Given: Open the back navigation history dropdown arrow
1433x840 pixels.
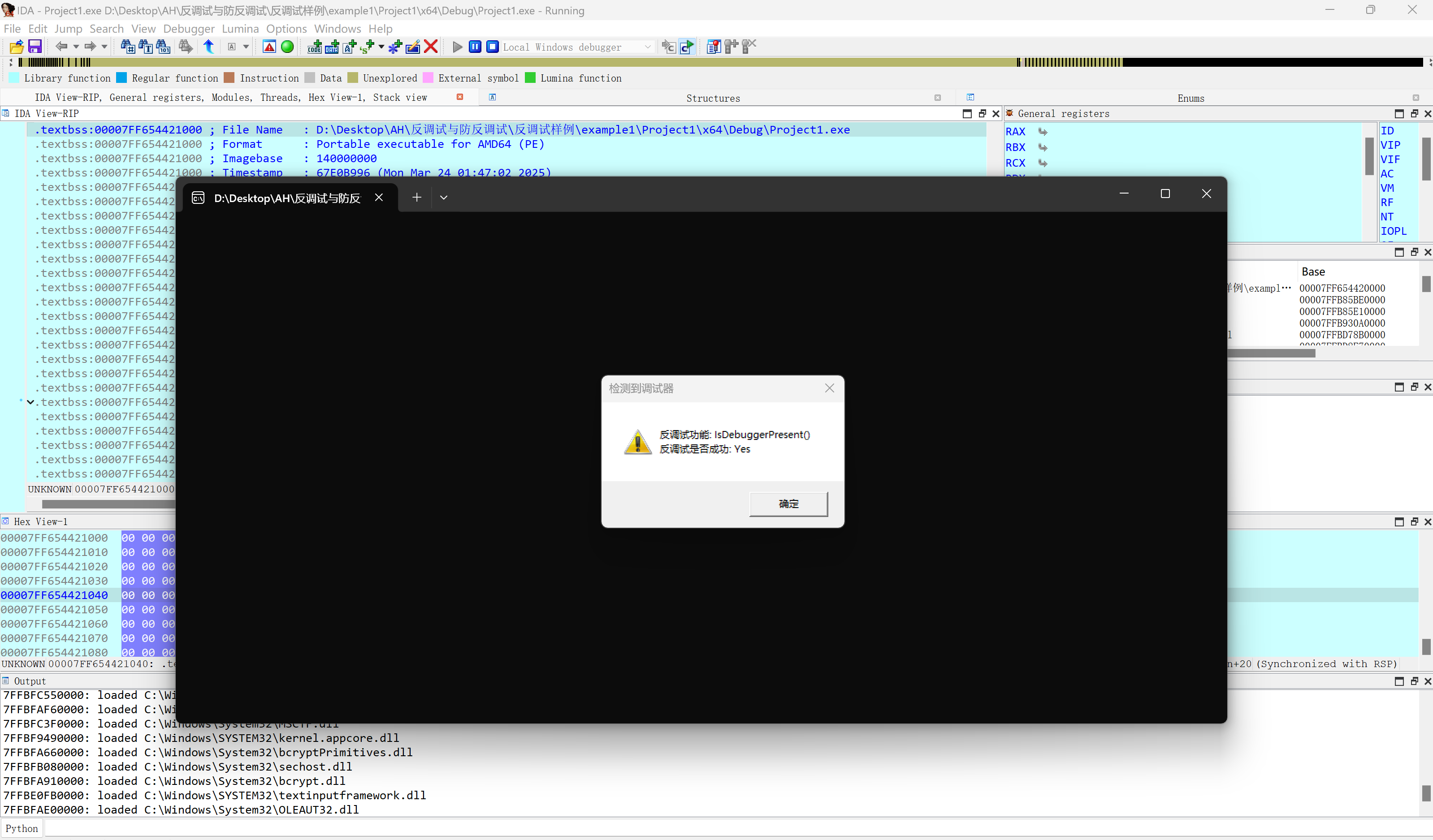Looking at the screenshot, I should tap(76, 47).
